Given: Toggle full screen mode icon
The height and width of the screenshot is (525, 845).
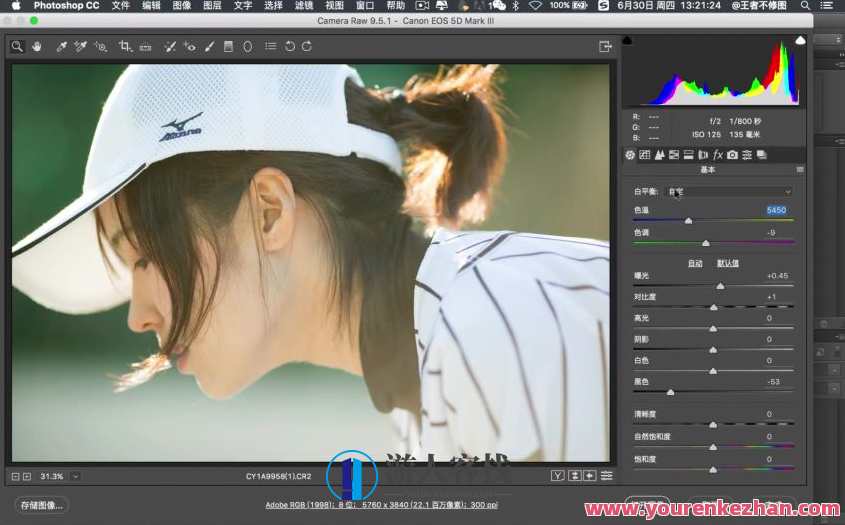Looking at the screenshot, I should [x=605, y=46].
